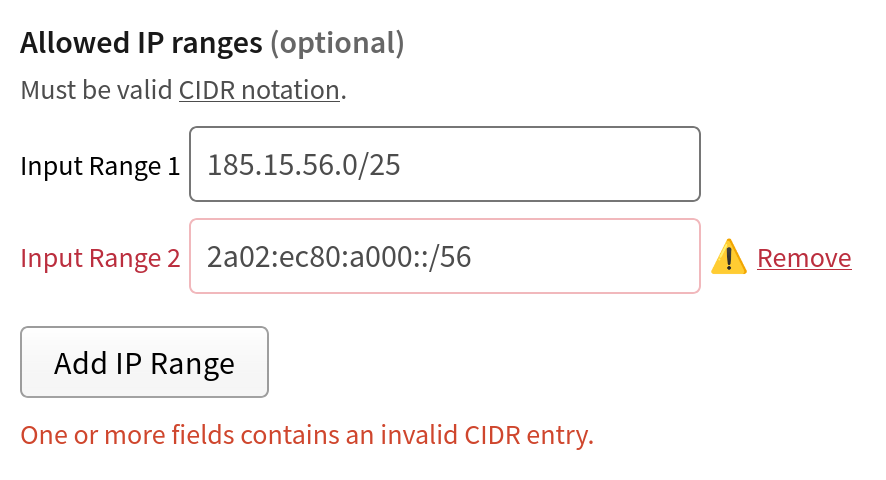The height and width of the screenshot is (480, 886).
Task: Click the word "invalid" in error message
Action: click(x=422, y=436)
